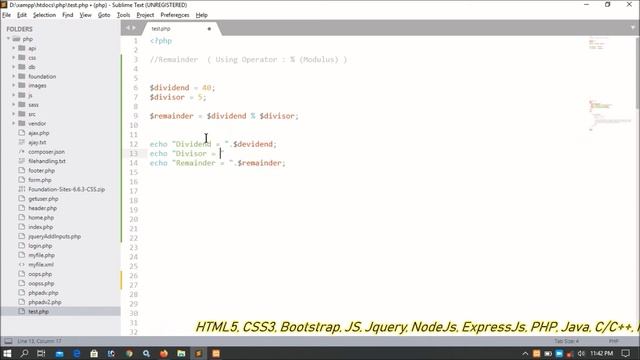This screenshot has width=640, height=360.
Task: Expand the foundation folder arrow
Action: (x=13, y=76)
